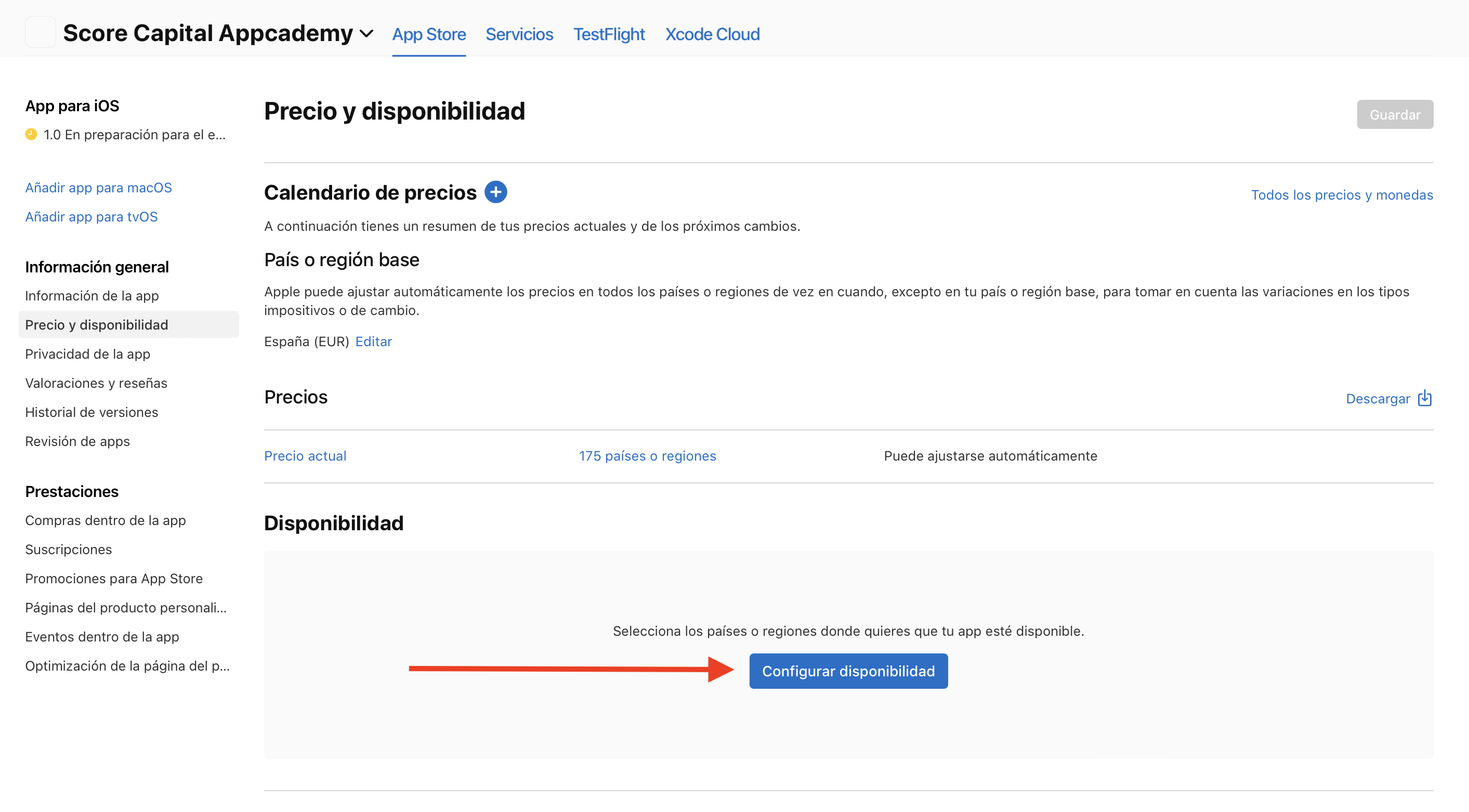Click the España (EUR) text
Image resolution: width=1469 pixels, height=812 pixels.
(x=306, y=342)
